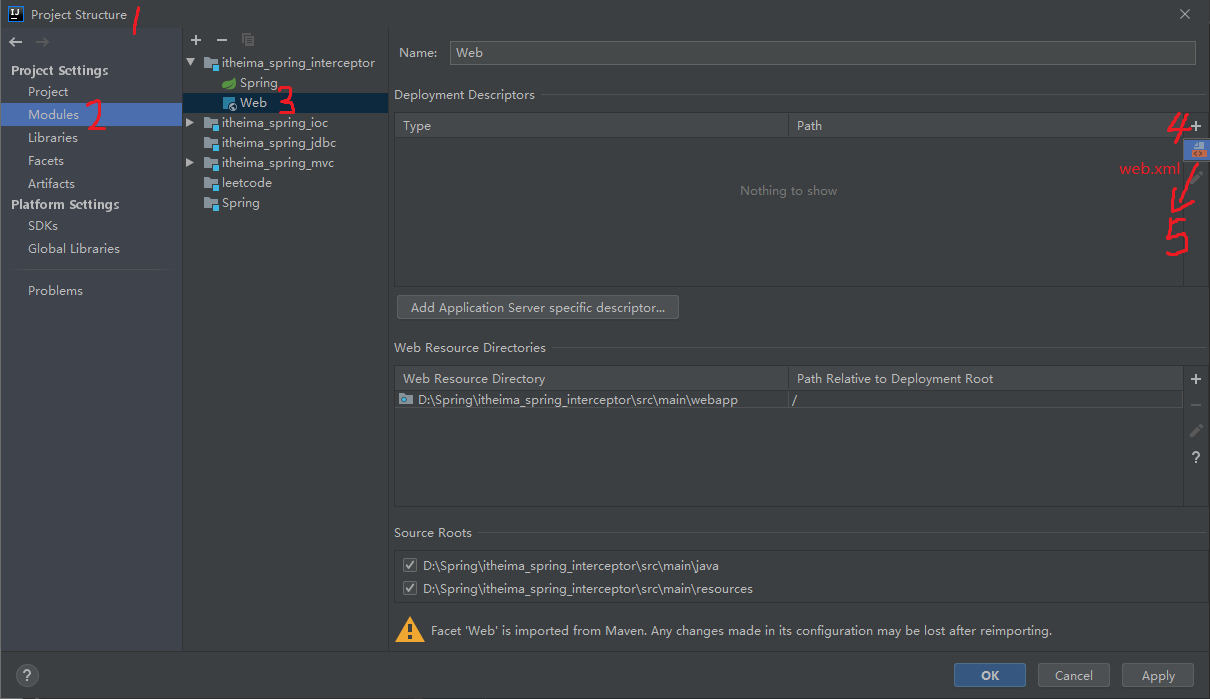Screen dimensions: 1210x699
Task: Open the Libraries settings page
Action: 53,138
